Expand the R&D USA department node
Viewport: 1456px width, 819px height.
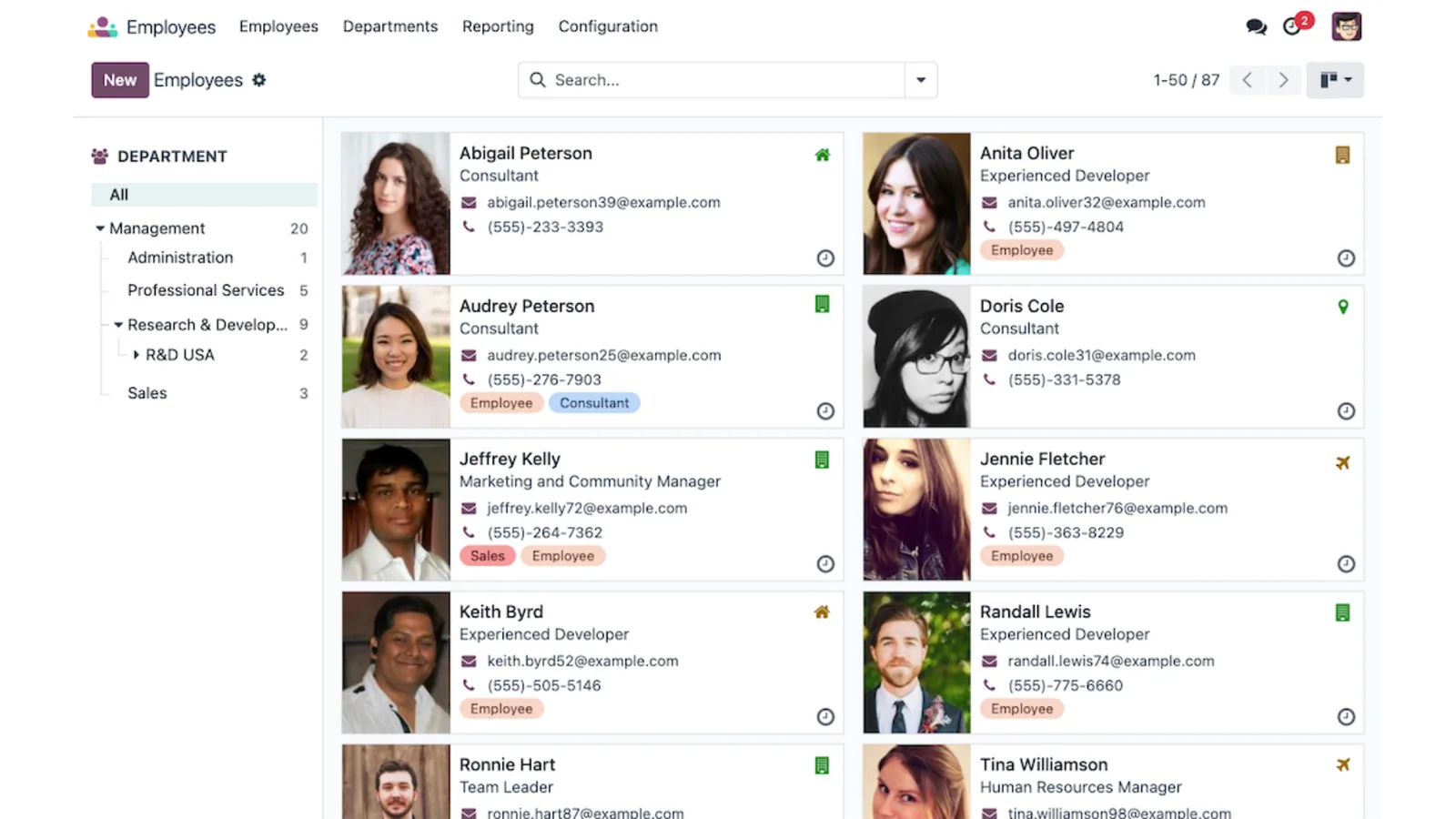pyautogui.click(x=136, y=355)
